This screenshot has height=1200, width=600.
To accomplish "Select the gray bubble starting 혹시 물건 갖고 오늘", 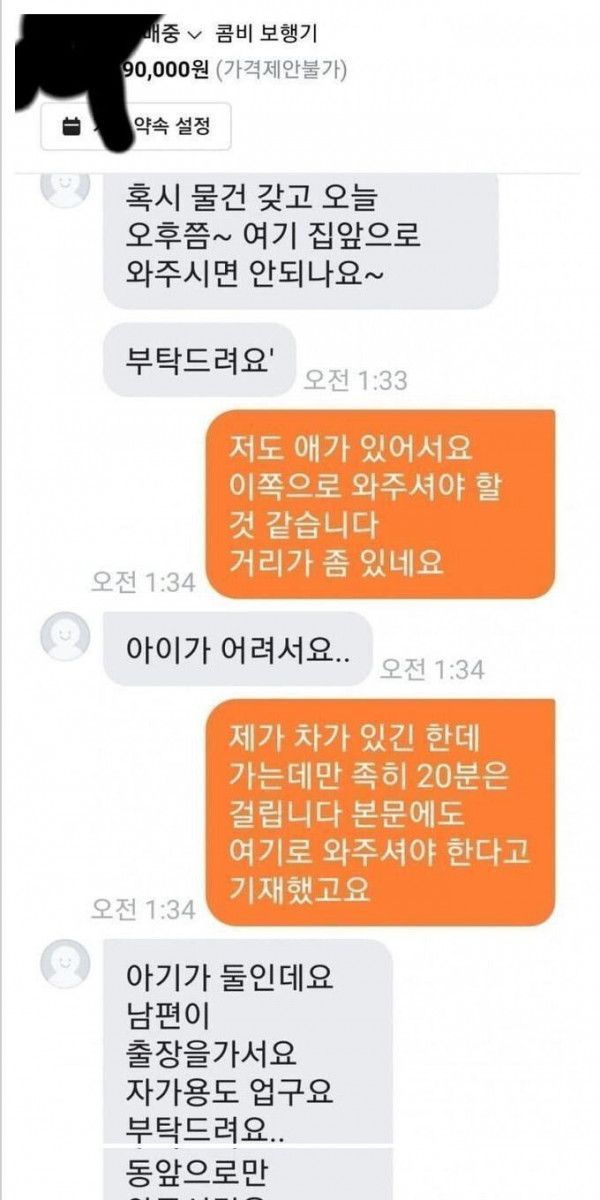I will [300, 238].
